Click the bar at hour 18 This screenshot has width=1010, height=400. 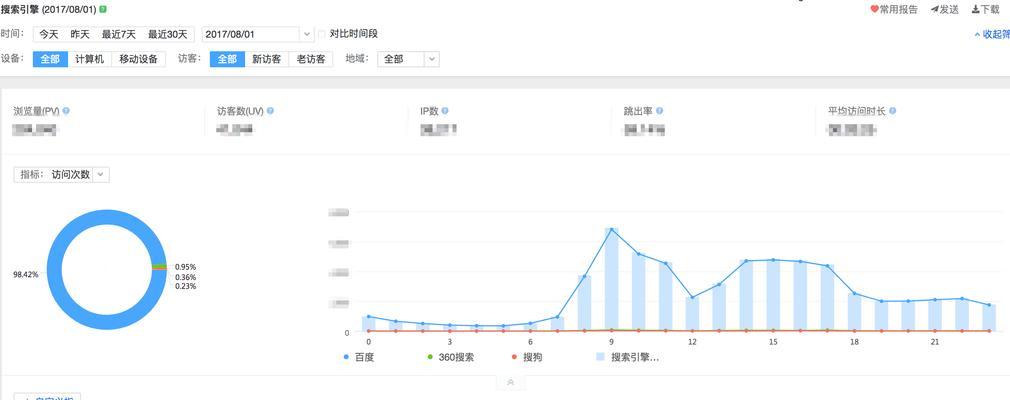click(854, 312)
